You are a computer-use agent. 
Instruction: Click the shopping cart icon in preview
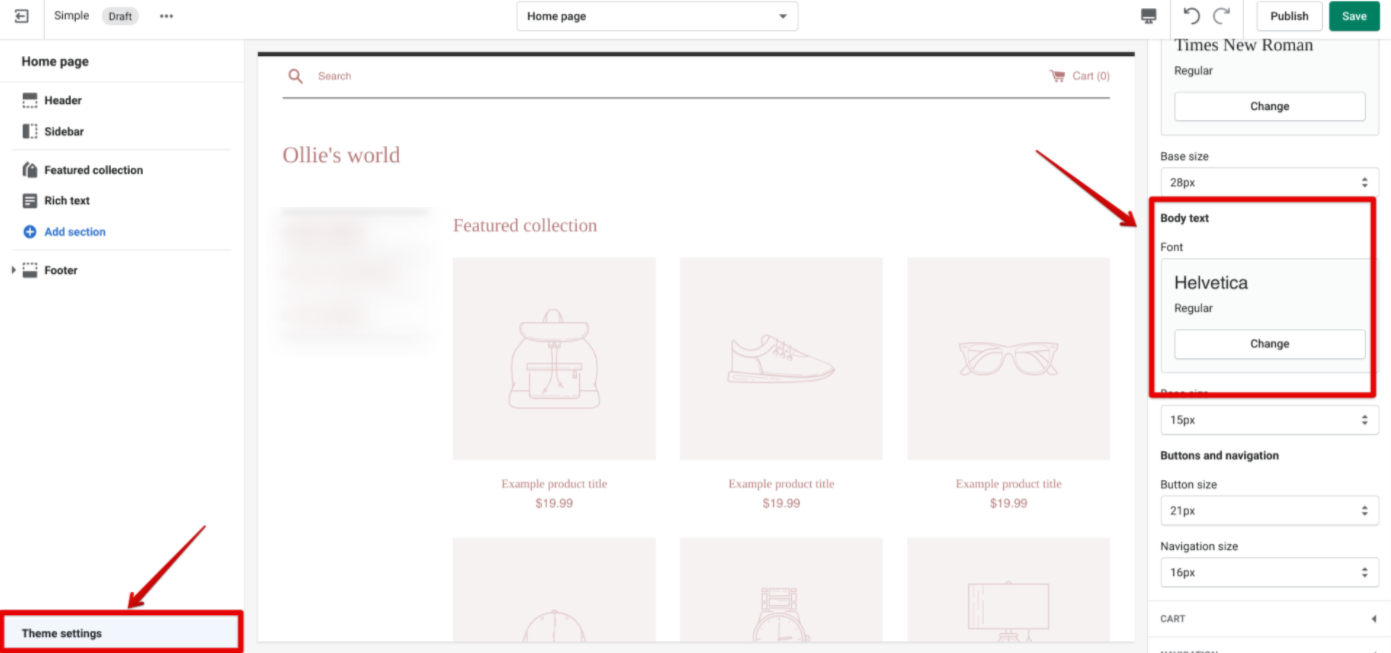[1057, 76]
